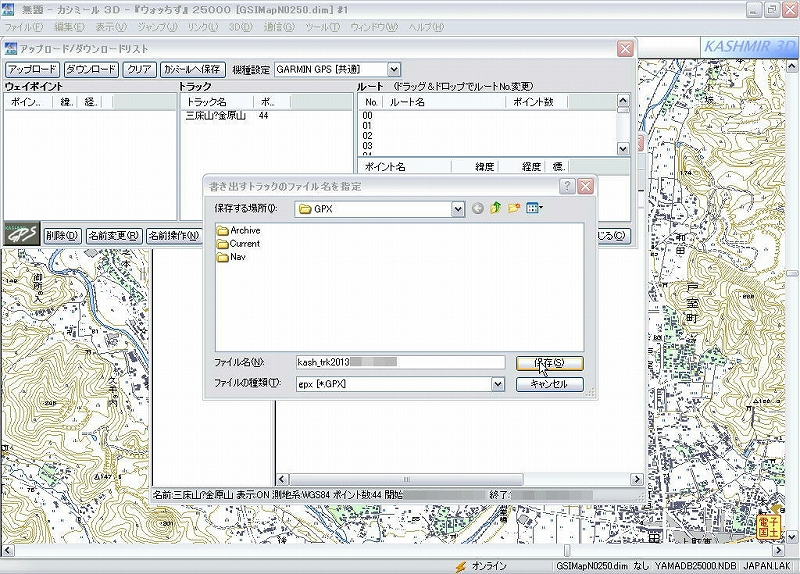This screenshot has width=800, height=574.
Task: Click the back navigation icon in save dialog
Action: (x=478, y=208)
